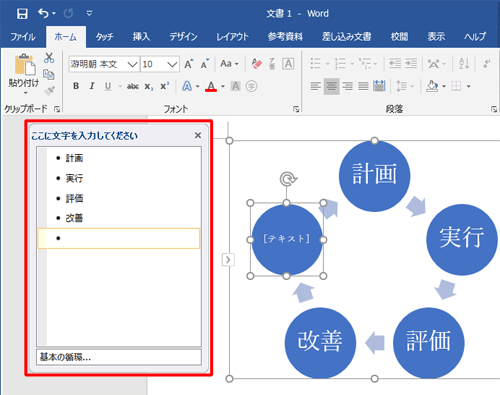Toggle center alignment
Screen dimensions: 500x395
331,86
